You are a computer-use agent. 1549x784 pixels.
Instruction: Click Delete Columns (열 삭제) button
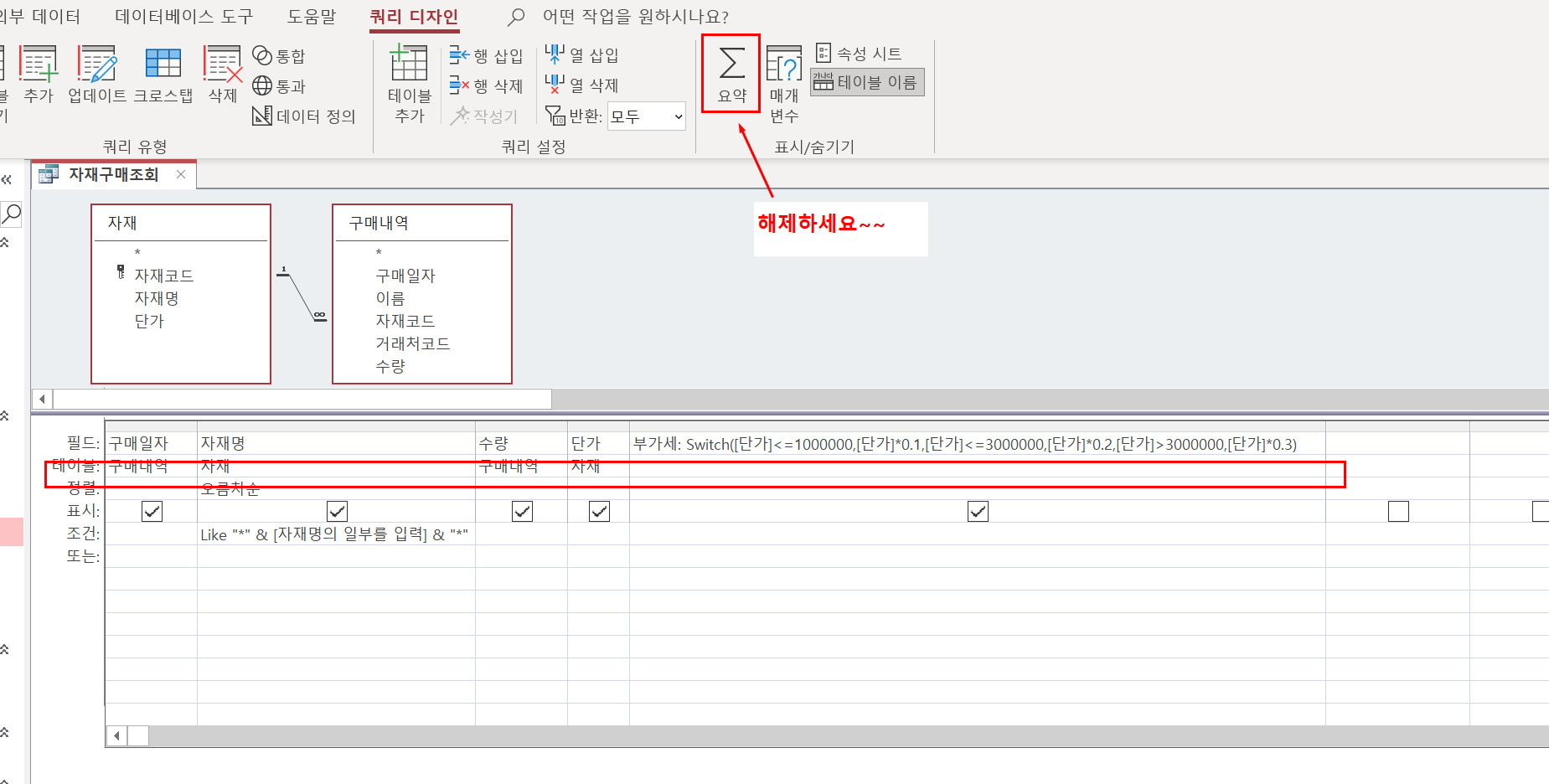tap(582, 85)
